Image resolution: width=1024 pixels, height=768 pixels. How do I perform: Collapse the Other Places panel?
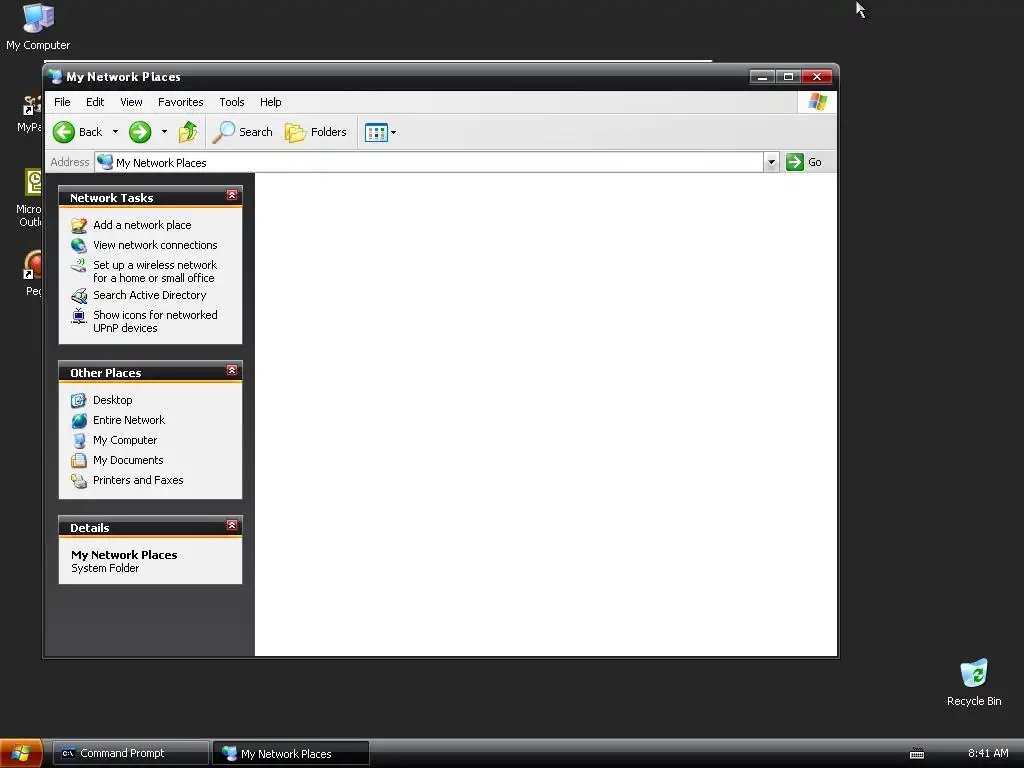232,370
